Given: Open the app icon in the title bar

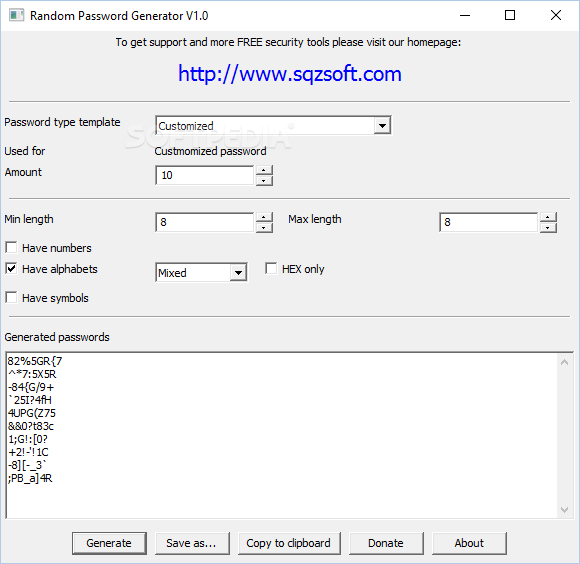Looking at the screenshot, I should tap(16, 16).
